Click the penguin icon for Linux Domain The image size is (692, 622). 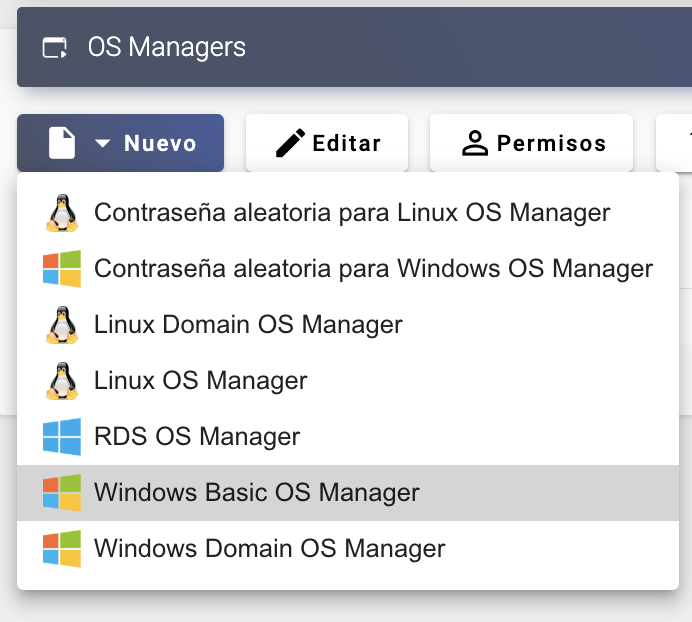pos(62,325)
